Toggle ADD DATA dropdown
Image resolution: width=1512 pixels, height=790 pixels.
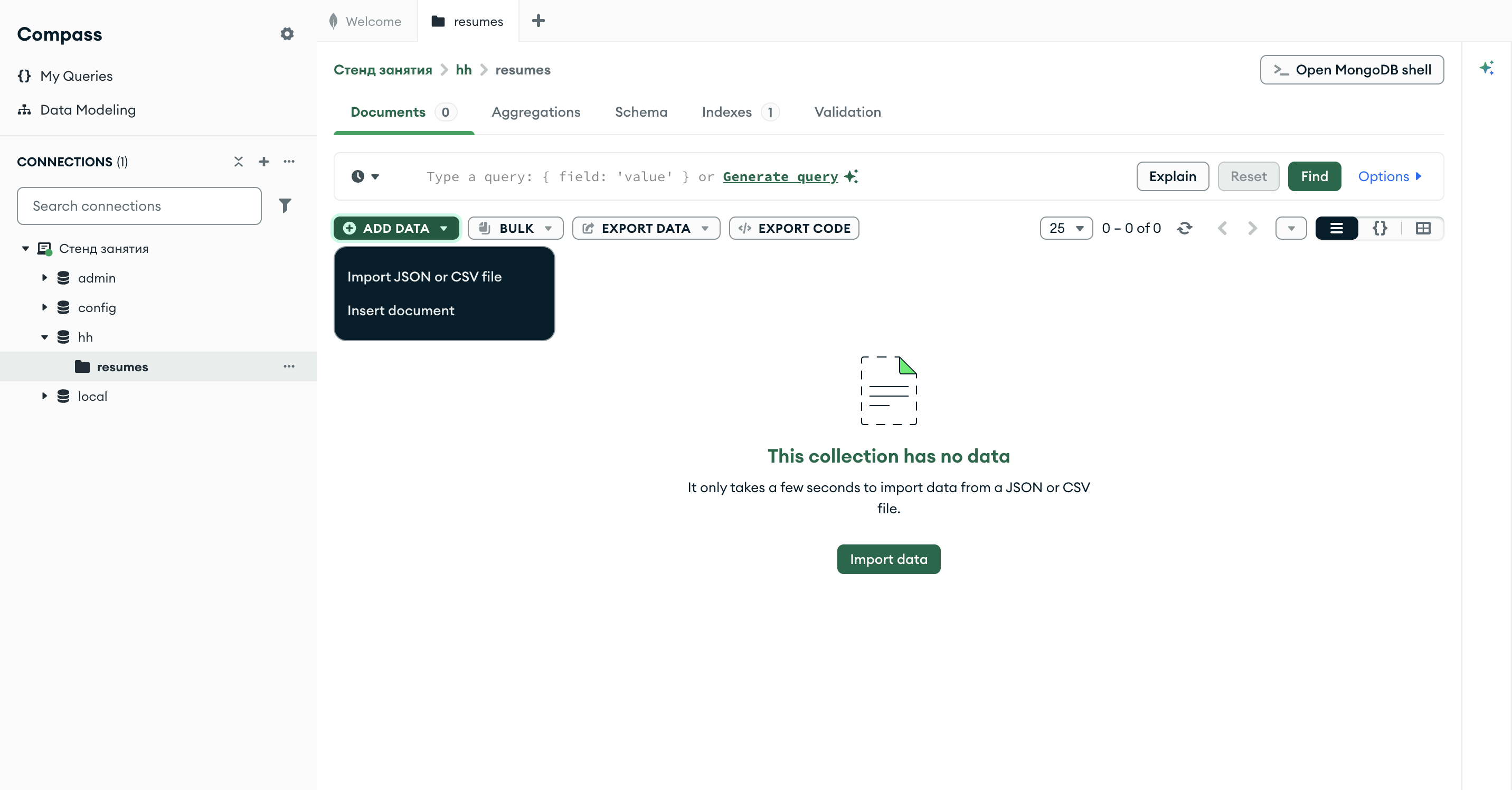(x=396, y=228)
